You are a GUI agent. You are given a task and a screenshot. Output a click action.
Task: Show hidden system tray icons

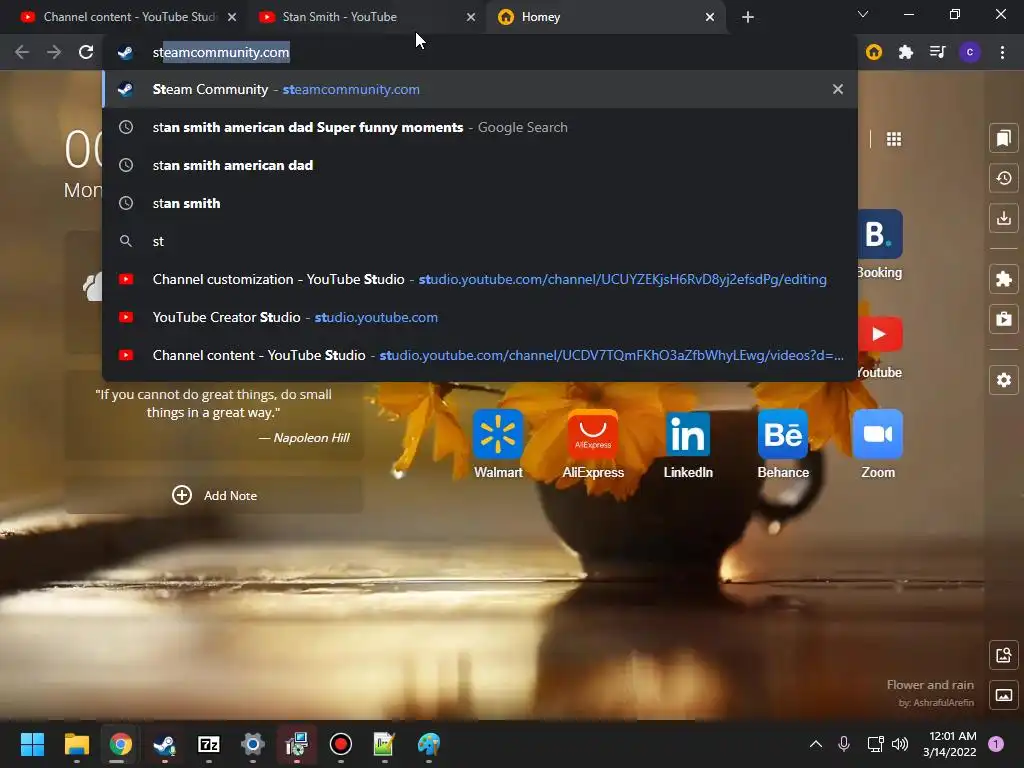pyautogui.click(x=816, y=744)
